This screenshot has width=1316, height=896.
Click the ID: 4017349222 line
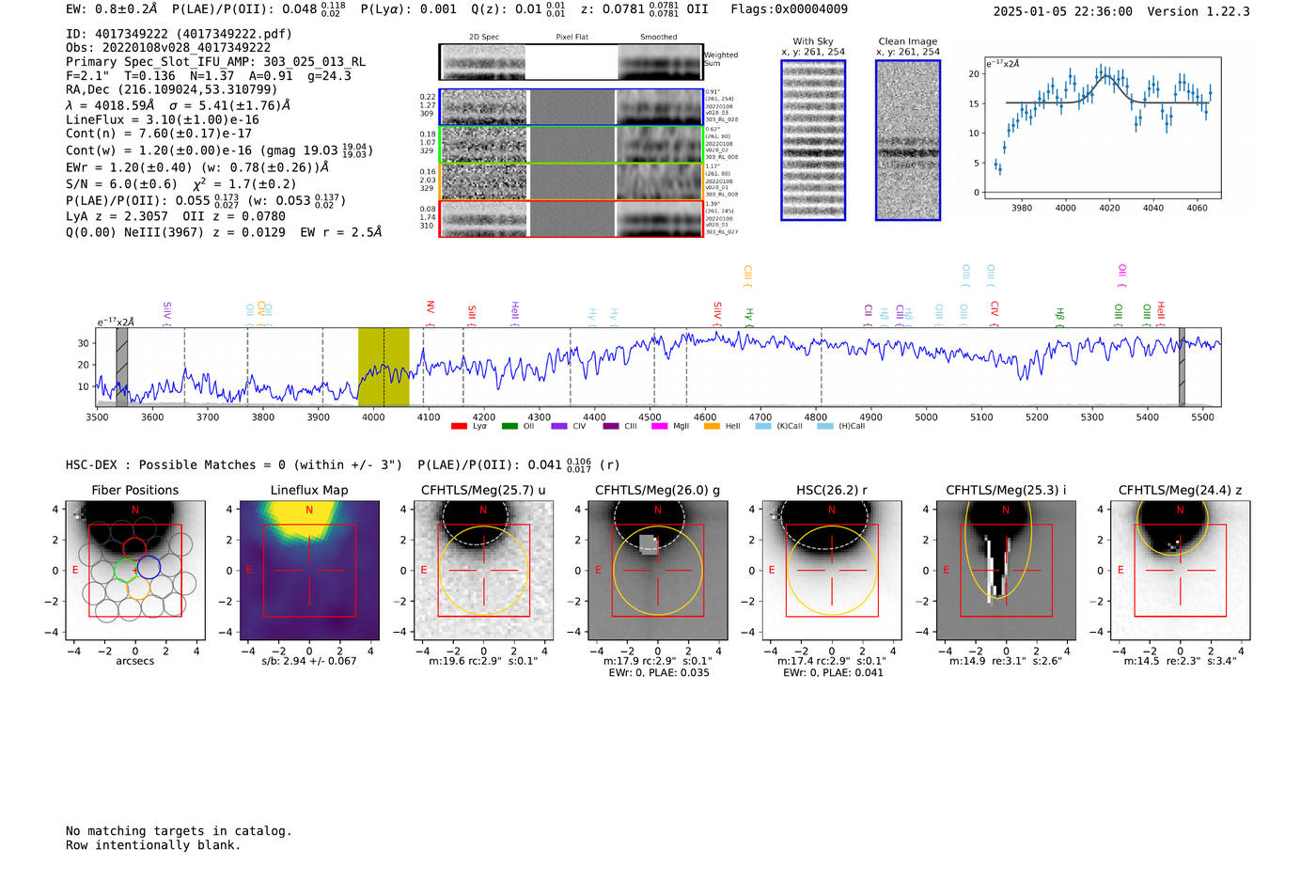(x=179, y=34)
